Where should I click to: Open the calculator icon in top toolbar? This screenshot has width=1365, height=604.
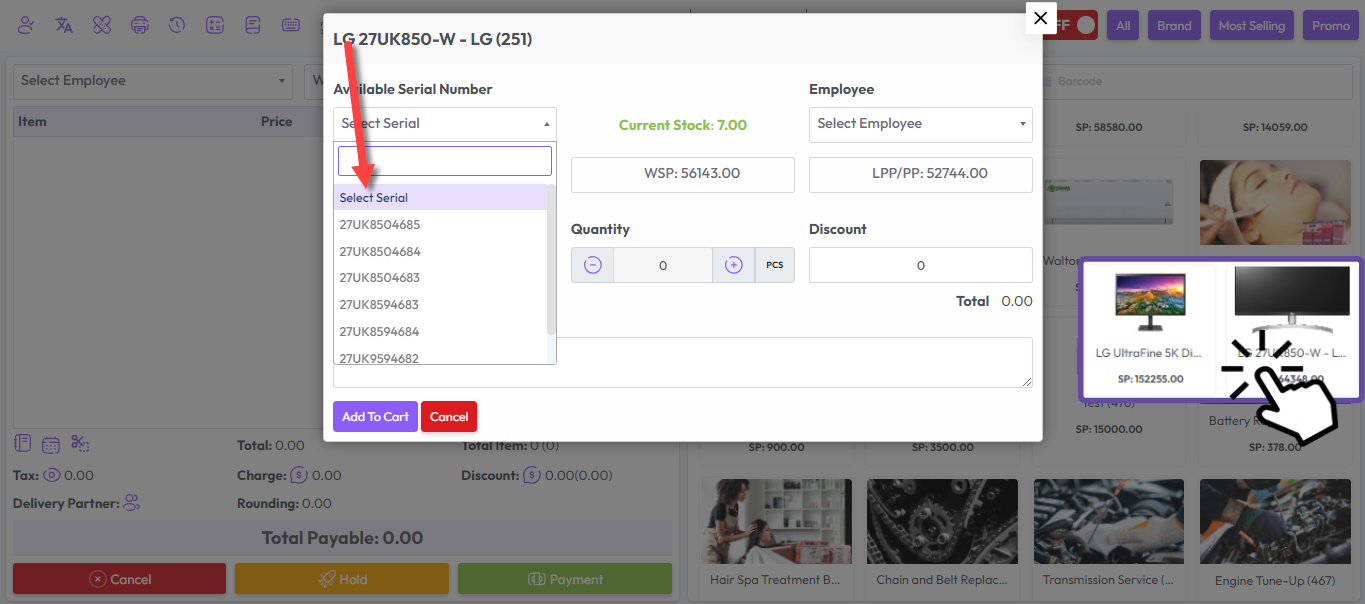click(214, 25)
